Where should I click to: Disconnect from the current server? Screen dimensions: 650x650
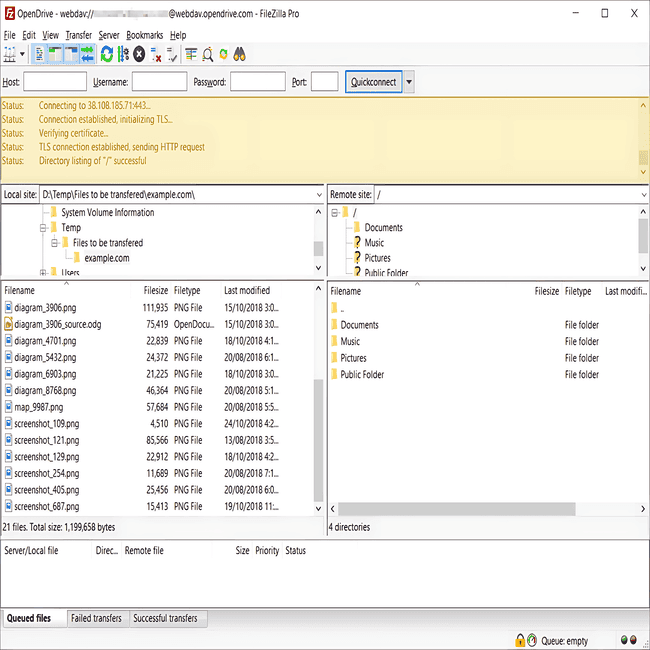156,54
